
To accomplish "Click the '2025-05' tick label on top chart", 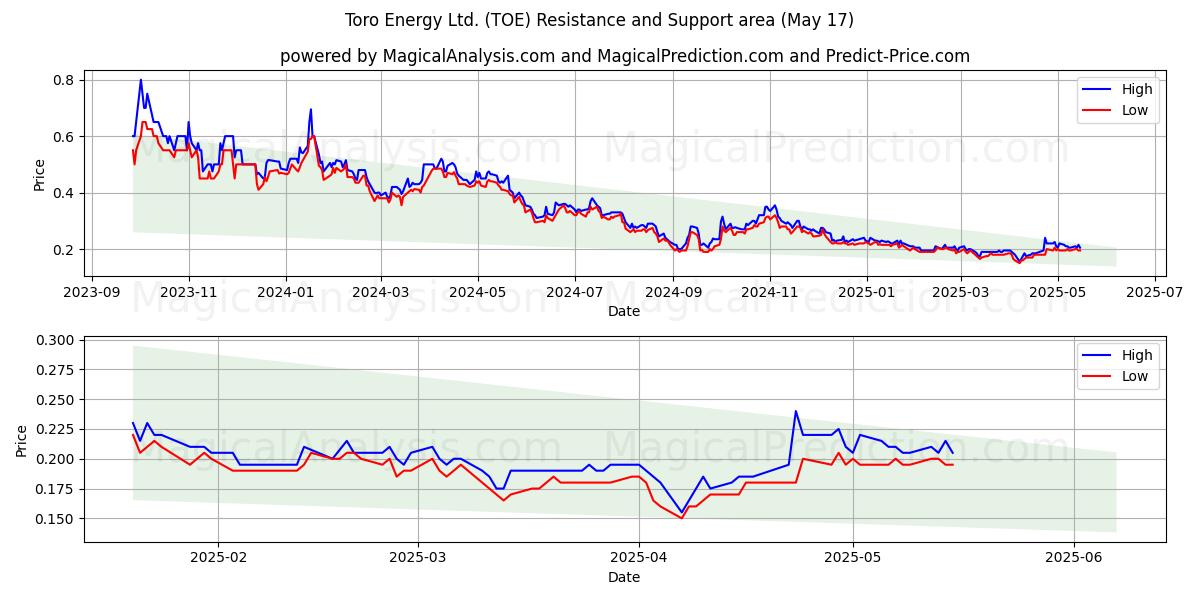I will pos(1056,292).
